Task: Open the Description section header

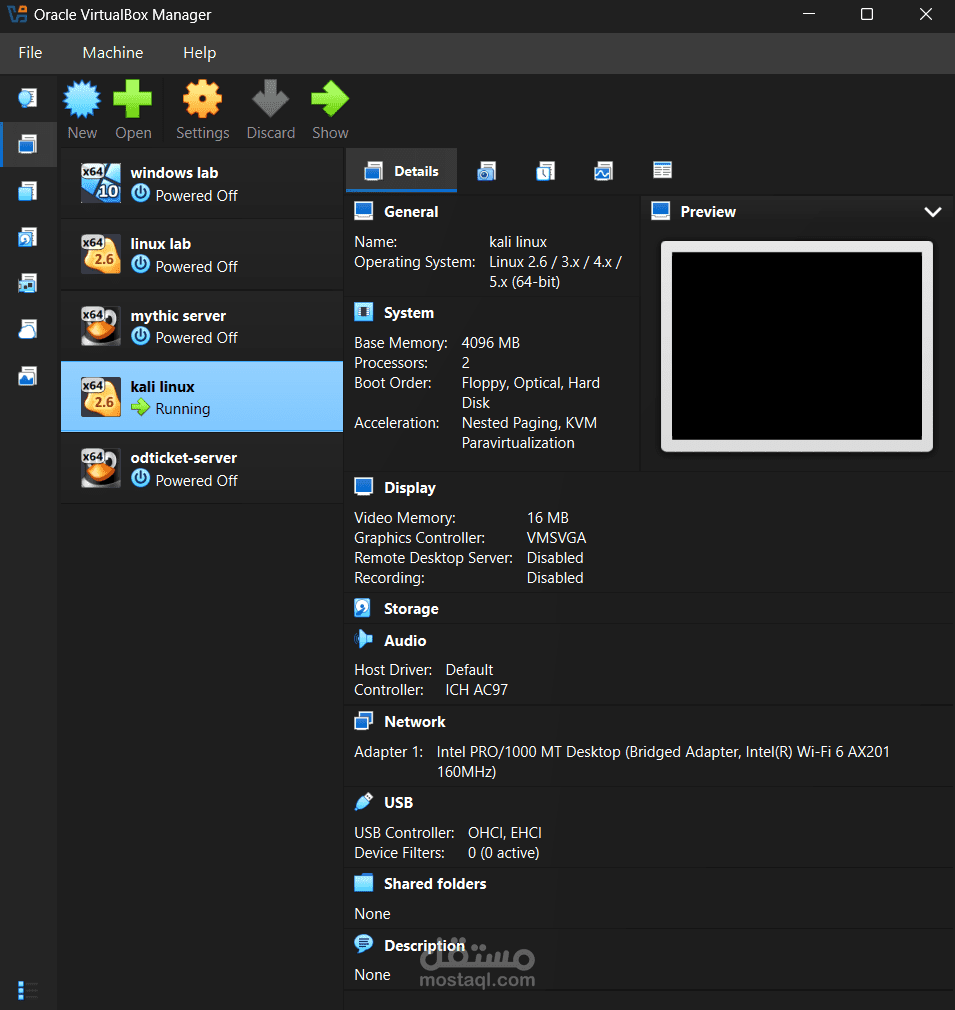Action: tap(424, 946)
